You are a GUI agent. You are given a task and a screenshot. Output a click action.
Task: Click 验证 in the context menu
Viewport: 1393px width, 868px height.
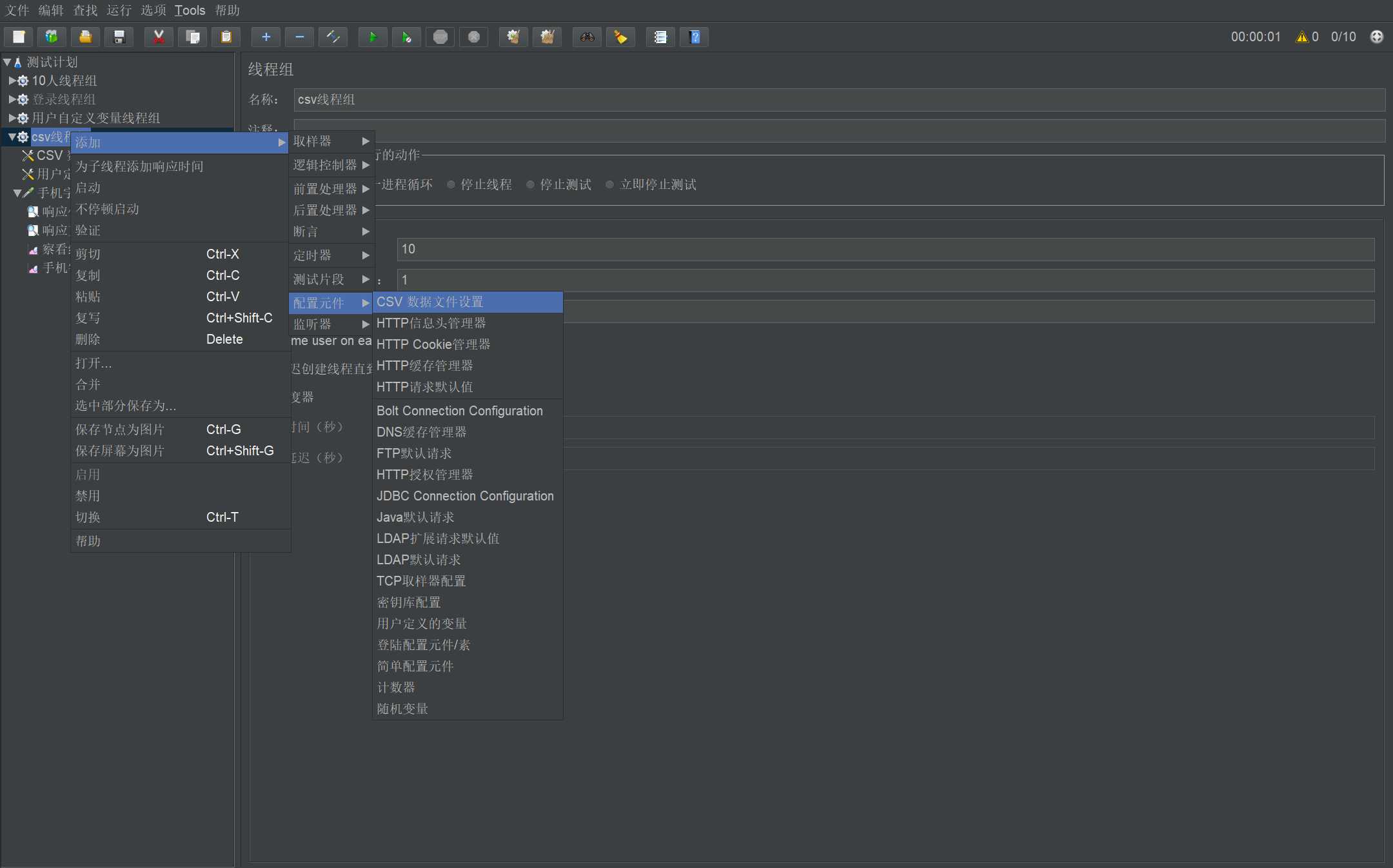tap(181, 230)
